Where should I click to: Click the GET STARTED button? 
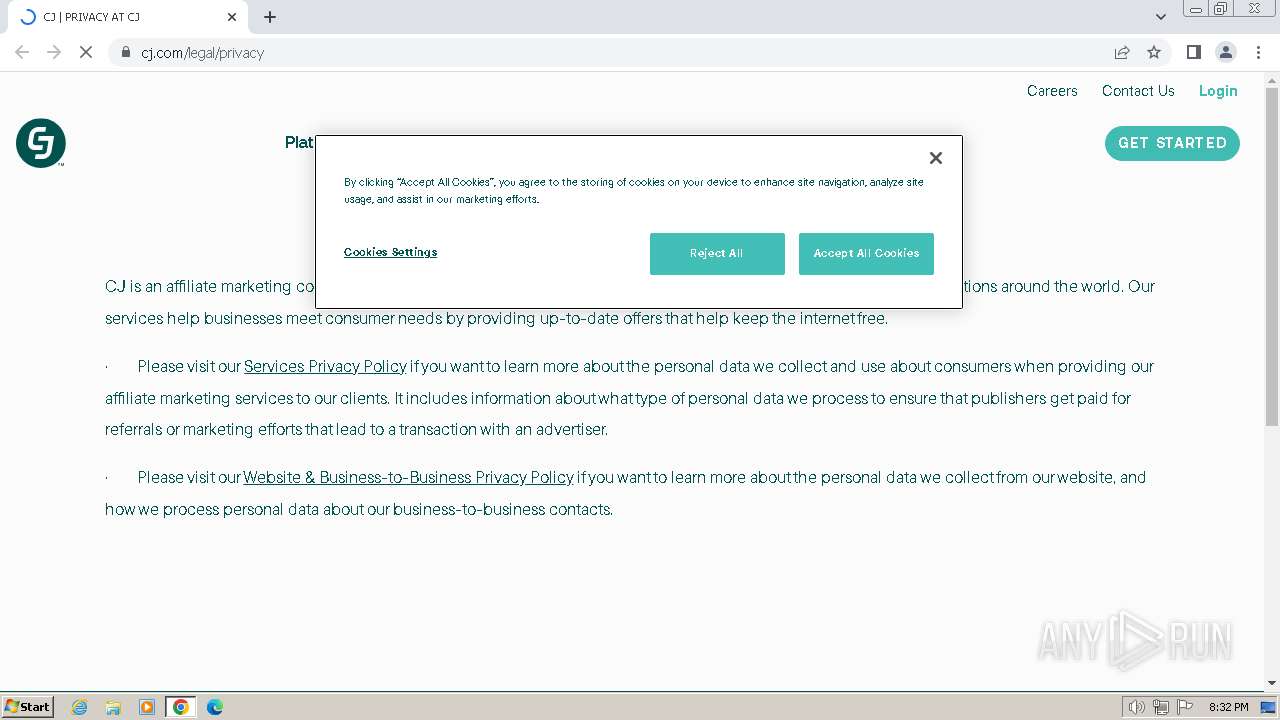[x=1172, y=143]
